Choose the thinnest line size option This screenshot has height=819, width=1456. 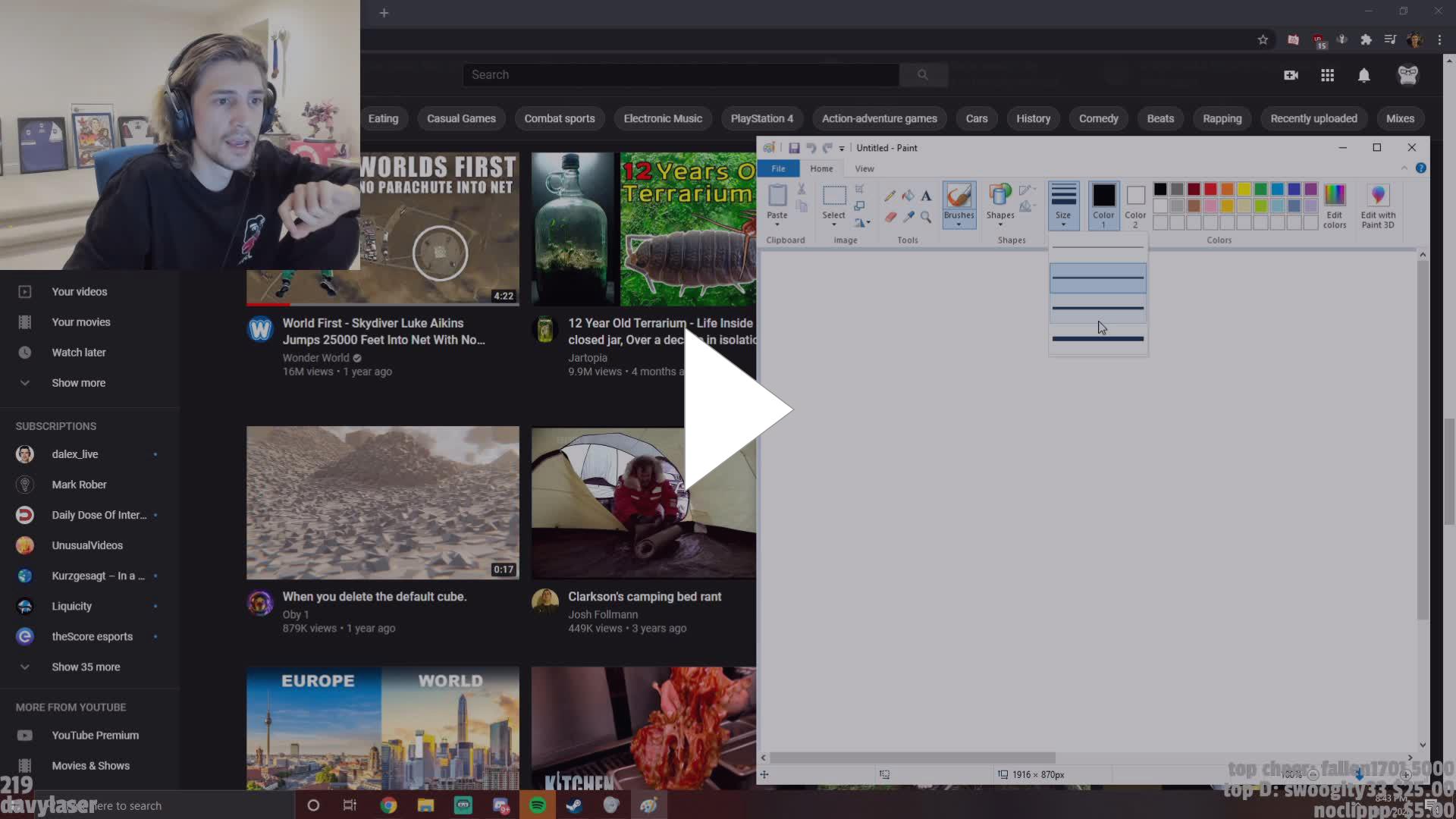coord(1097,247)
